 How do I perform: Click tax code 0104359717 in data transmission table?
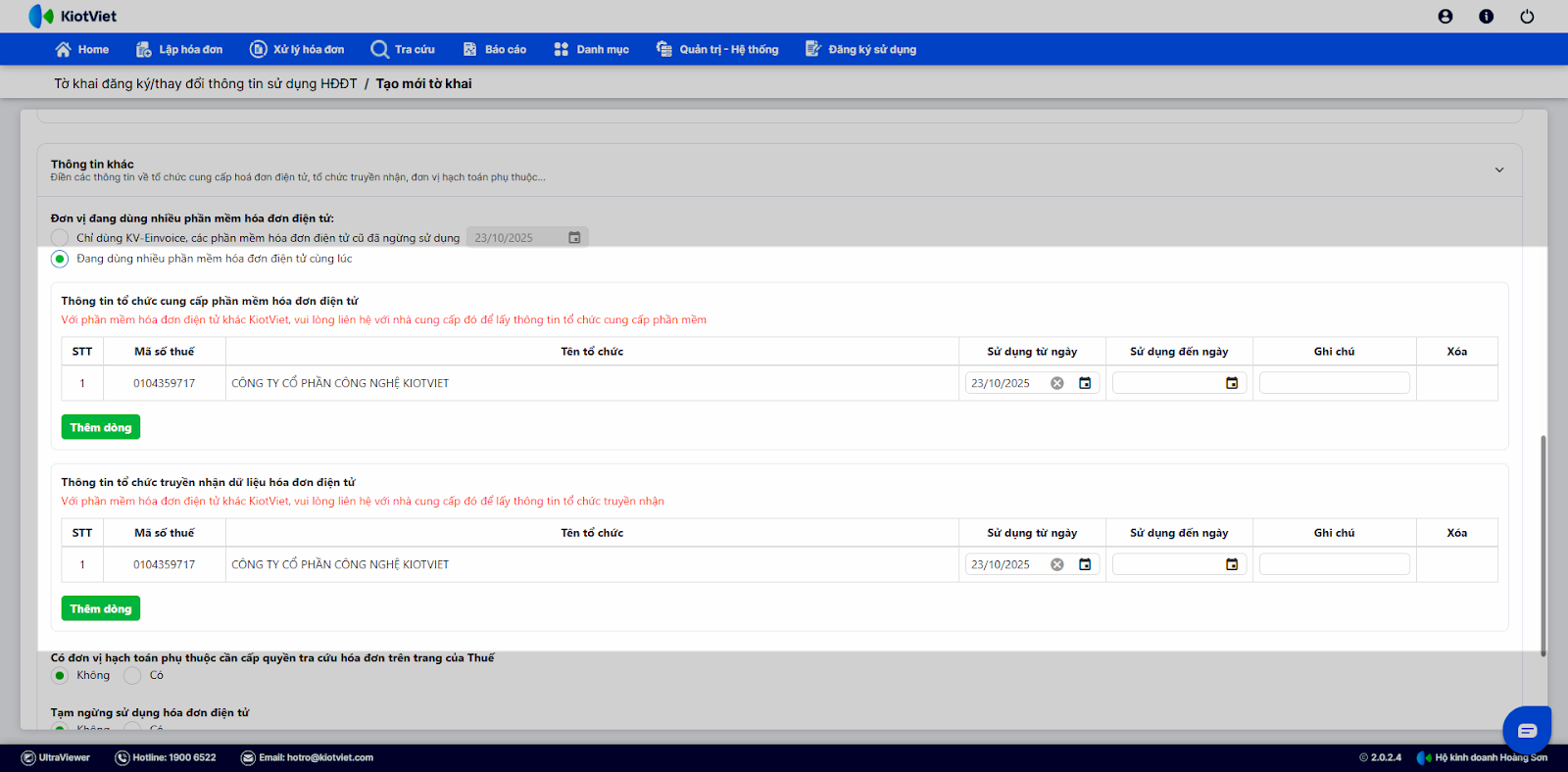click(165, 564)
